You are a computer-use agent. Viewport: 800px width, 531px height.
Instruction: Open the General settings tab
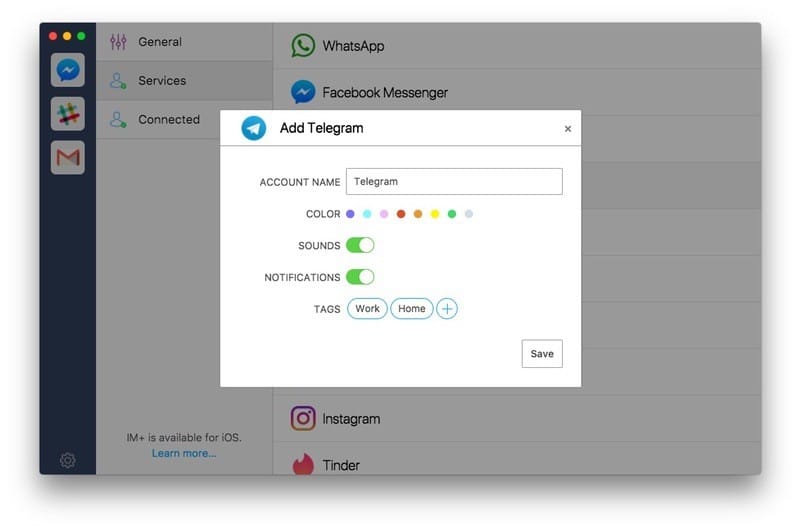184,42
